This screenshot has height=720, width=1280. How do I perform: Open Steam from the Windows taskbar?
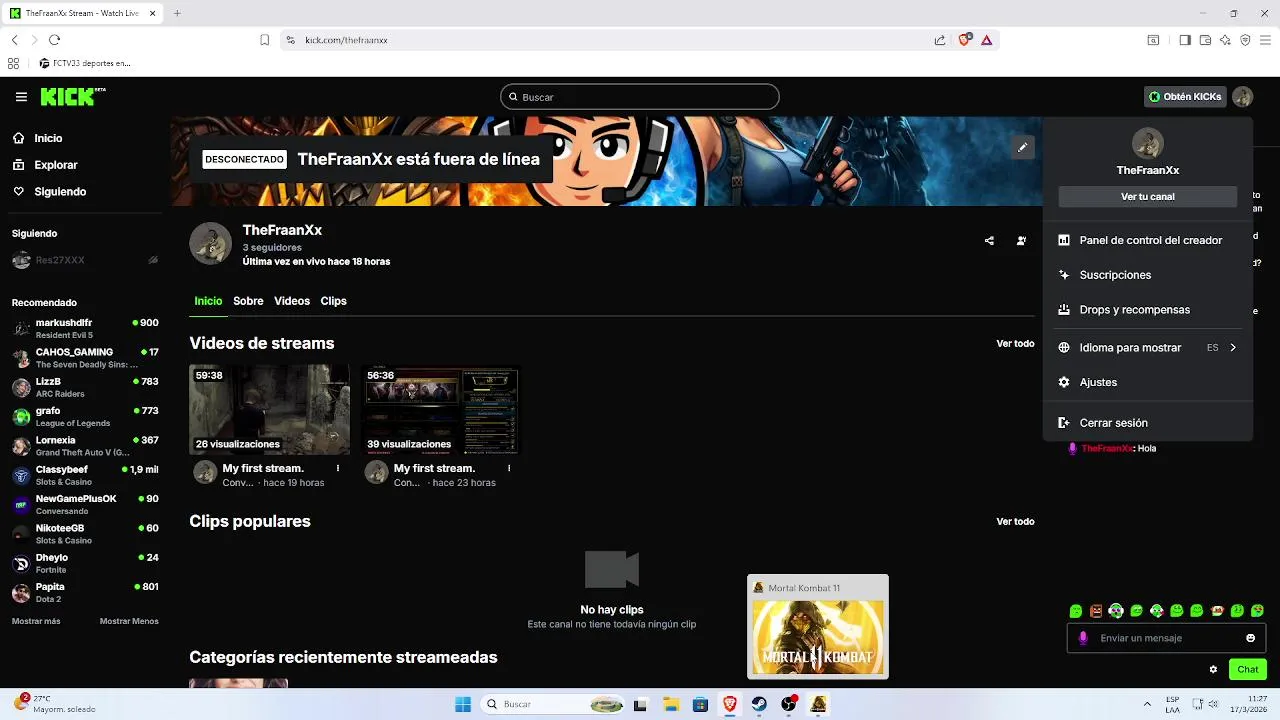point(759,704)
